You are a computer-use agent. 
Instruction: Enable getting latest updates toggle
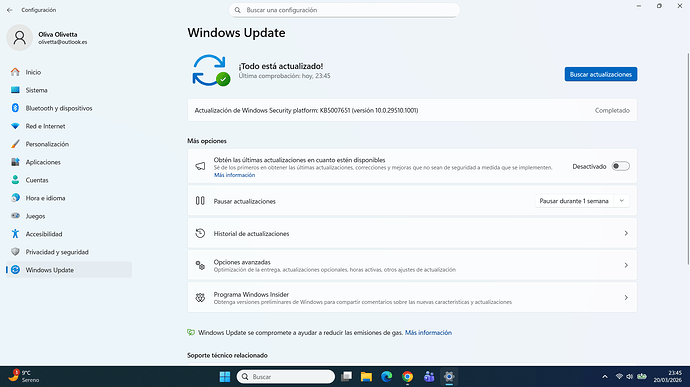[x=620, y=166]
